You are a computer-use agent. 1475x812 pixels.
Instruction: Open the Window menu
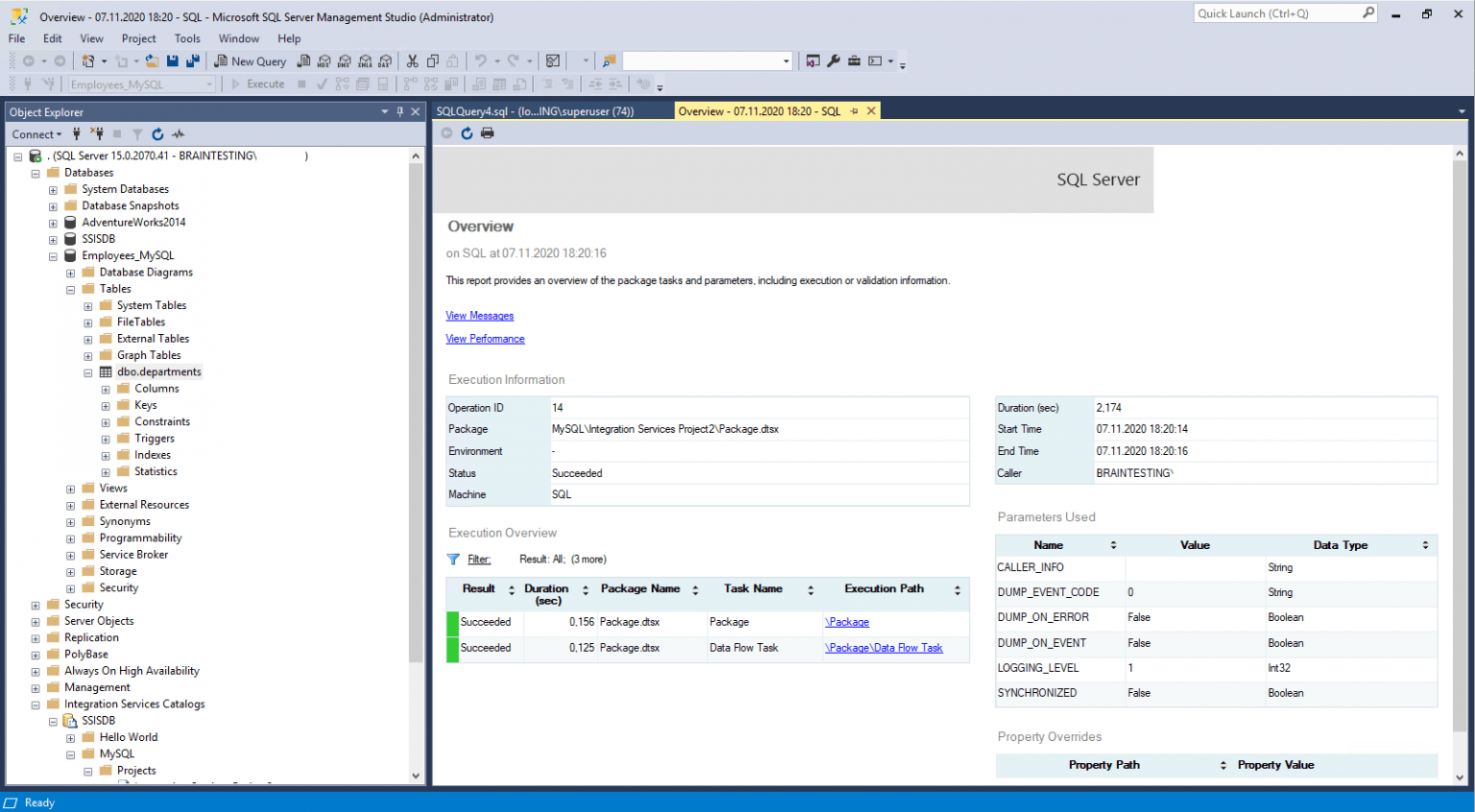coord(239,38)
